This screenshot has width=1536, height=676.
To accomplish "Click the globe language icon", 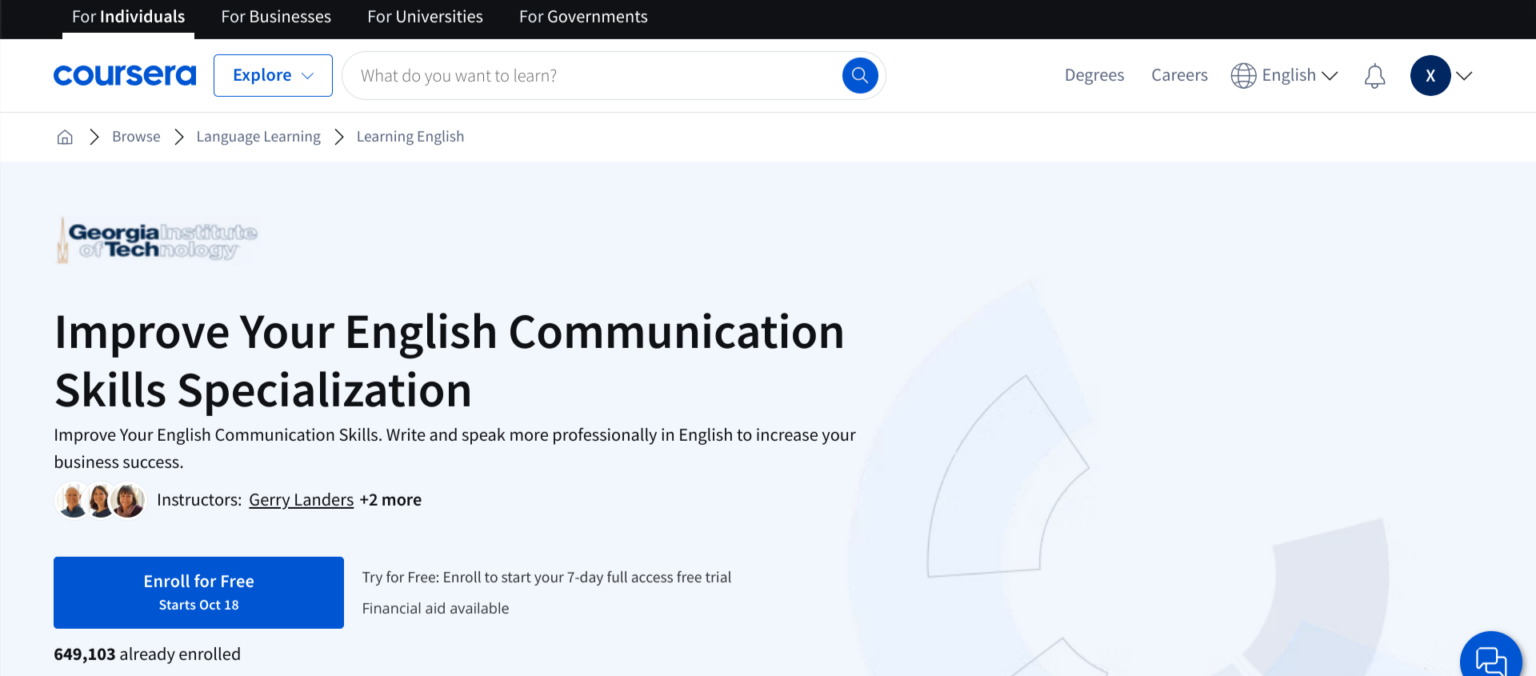I will (1243, 75).
